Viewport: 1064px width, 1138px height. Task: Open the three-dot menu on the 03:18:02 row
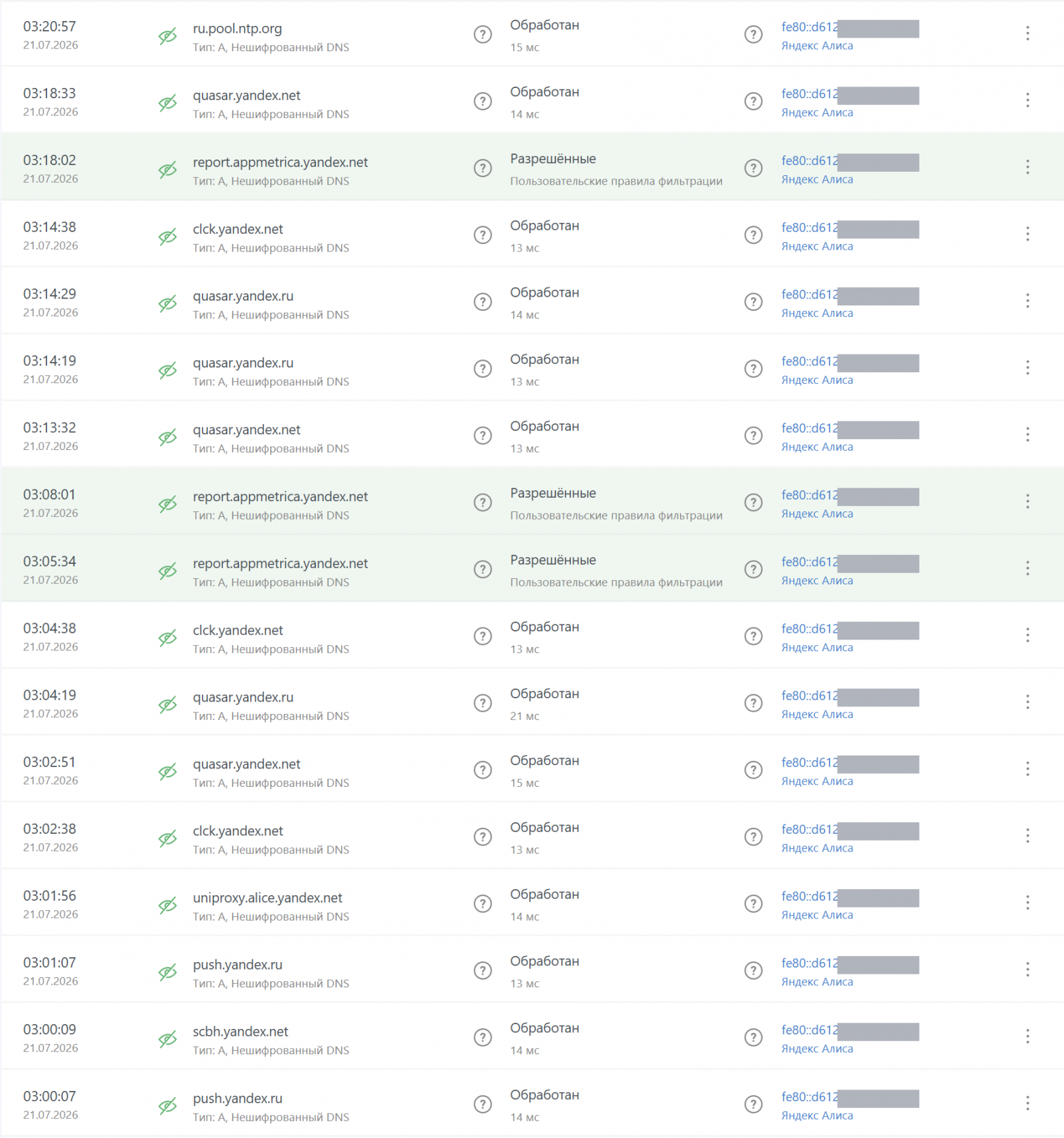click(1027, 167)
